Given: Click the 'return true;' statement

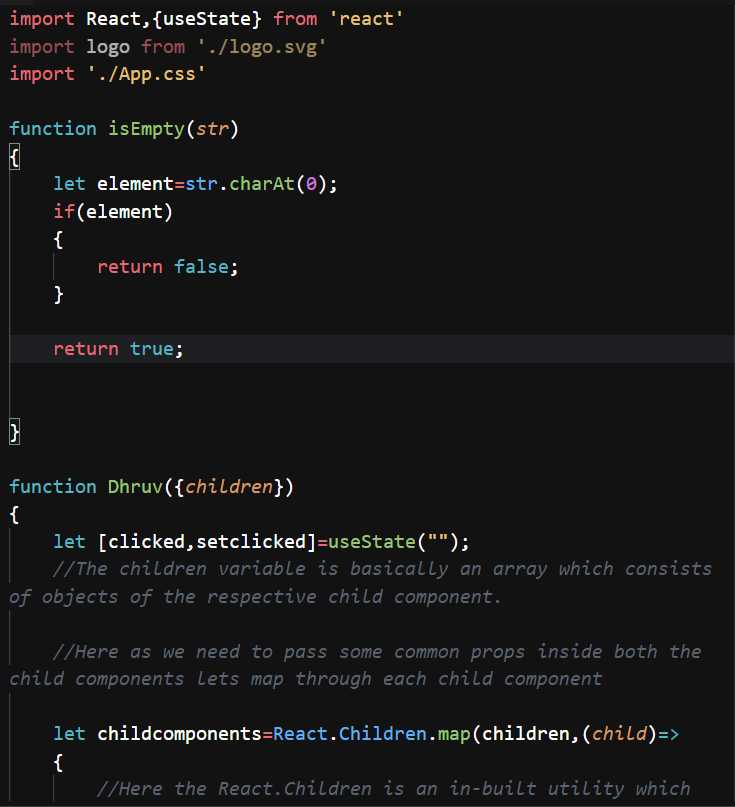Looking at the screenshot, I should pyautogui.click(x=118, y=349).
